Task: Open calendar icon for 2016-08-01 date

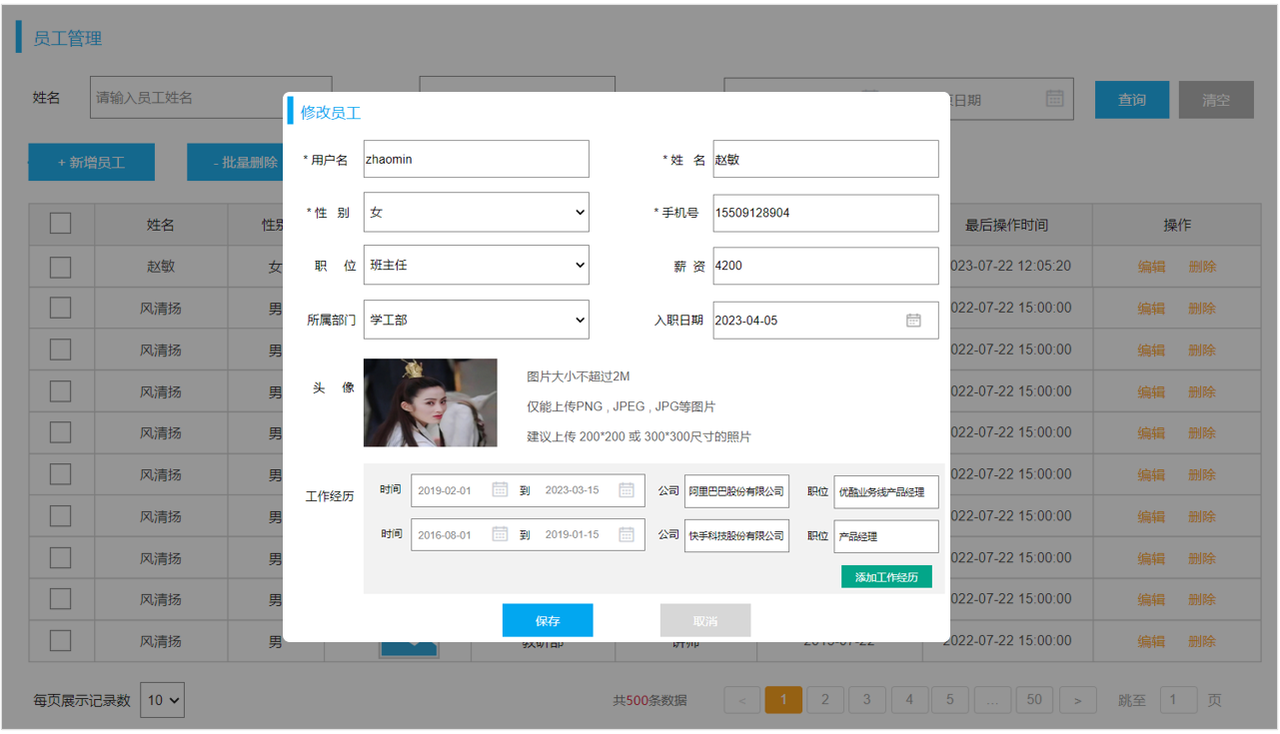Action: pos(500,534)
